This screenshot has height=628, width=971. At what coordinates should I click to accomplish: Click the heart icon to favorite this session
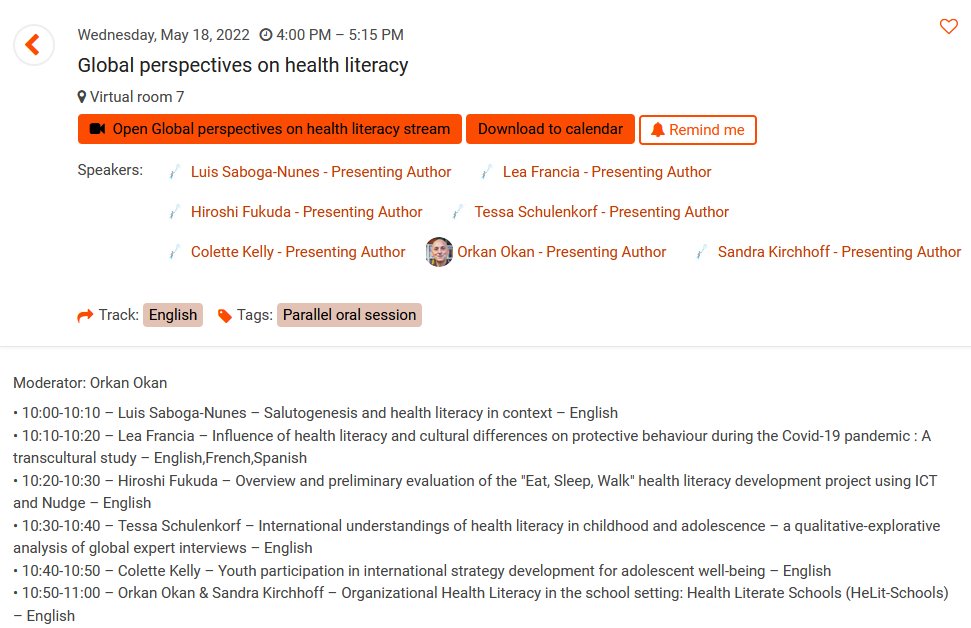pos(948,28)
